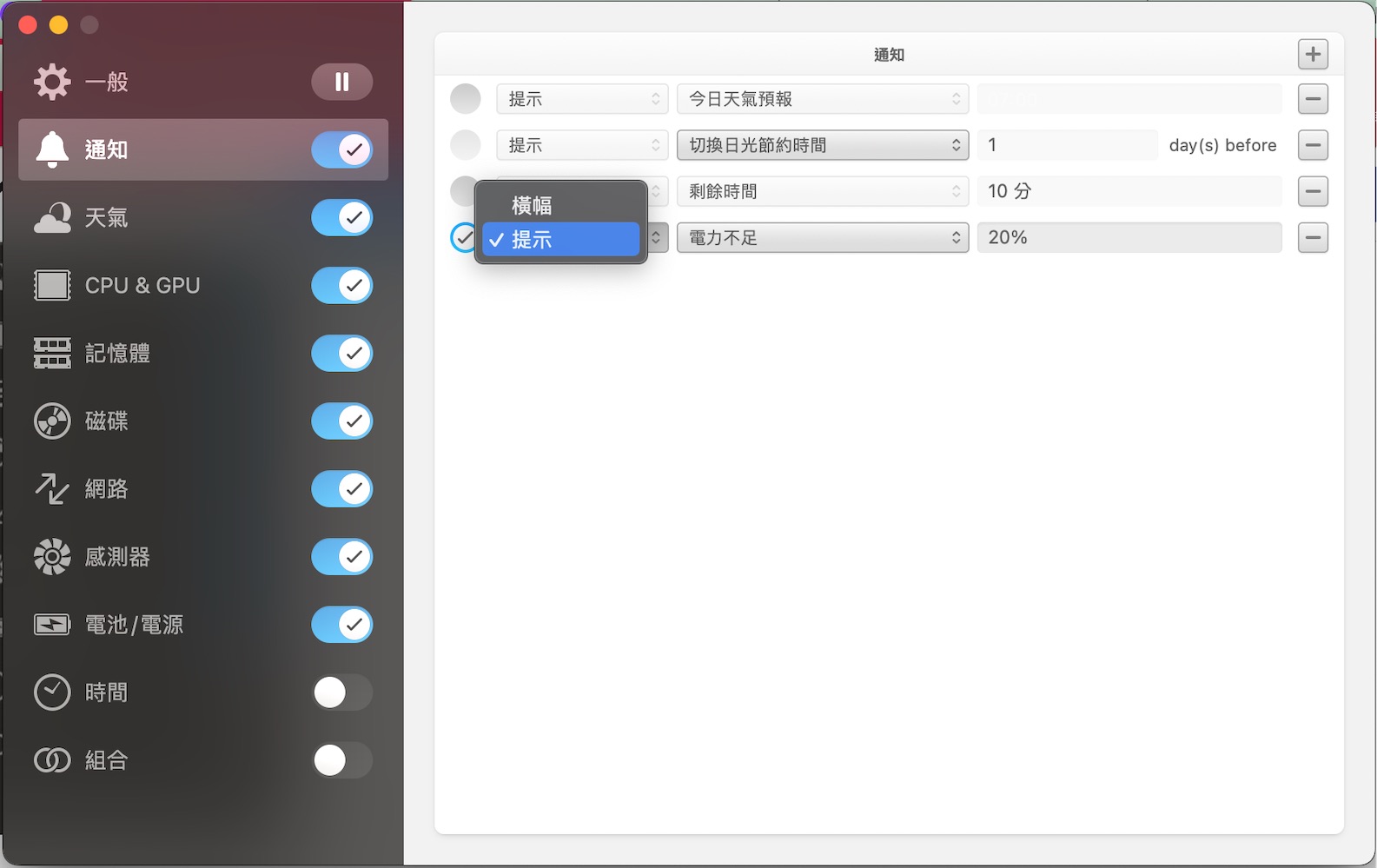Open the 今日天氣預報 dropdown

pyautogui.click(x=823, y=99)
